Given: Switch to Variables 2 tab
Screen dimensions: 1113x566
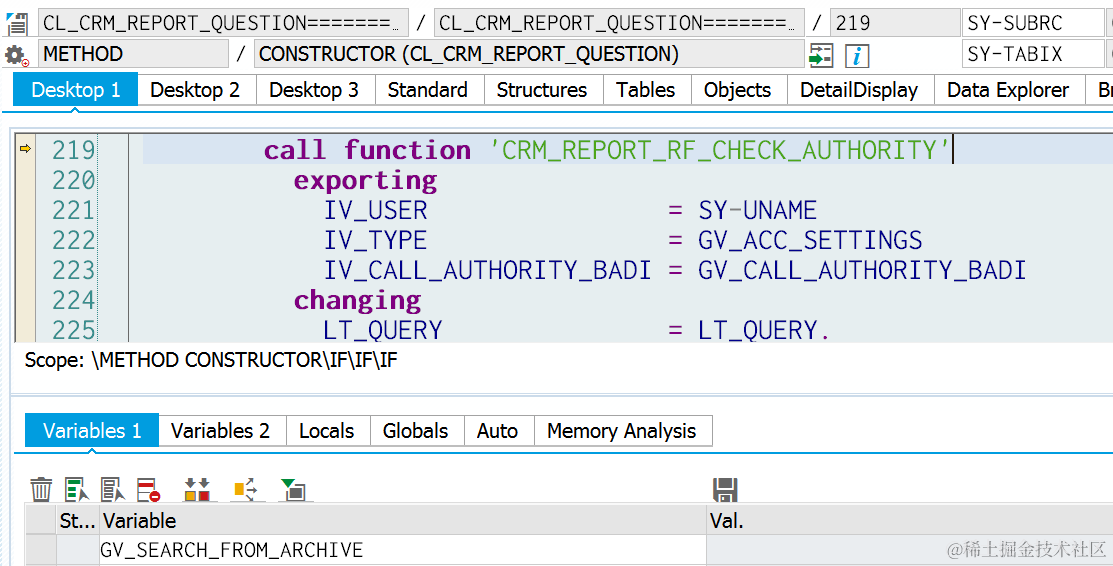Looking at the screenshot, I should [221, 431].
